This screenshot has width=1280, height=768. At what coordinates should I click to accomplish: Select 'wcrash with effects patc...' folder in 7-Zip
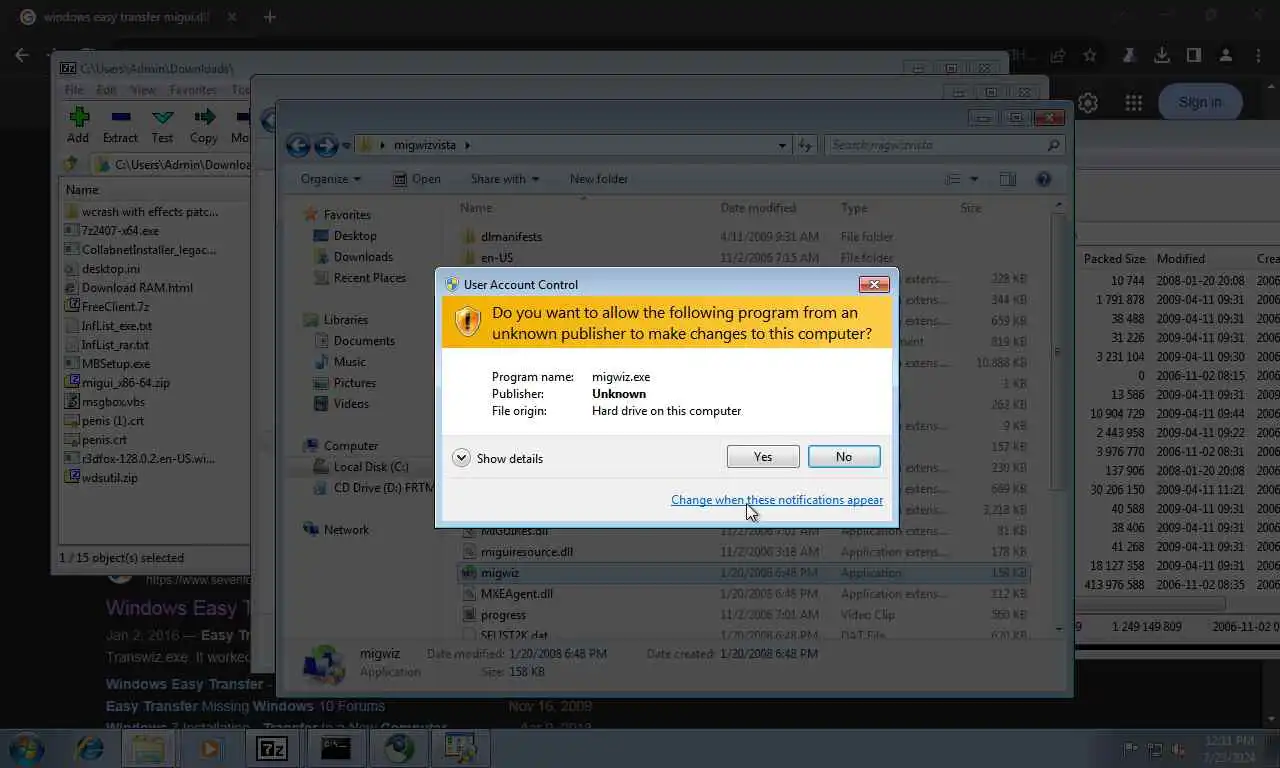click(x=150, y=212)
